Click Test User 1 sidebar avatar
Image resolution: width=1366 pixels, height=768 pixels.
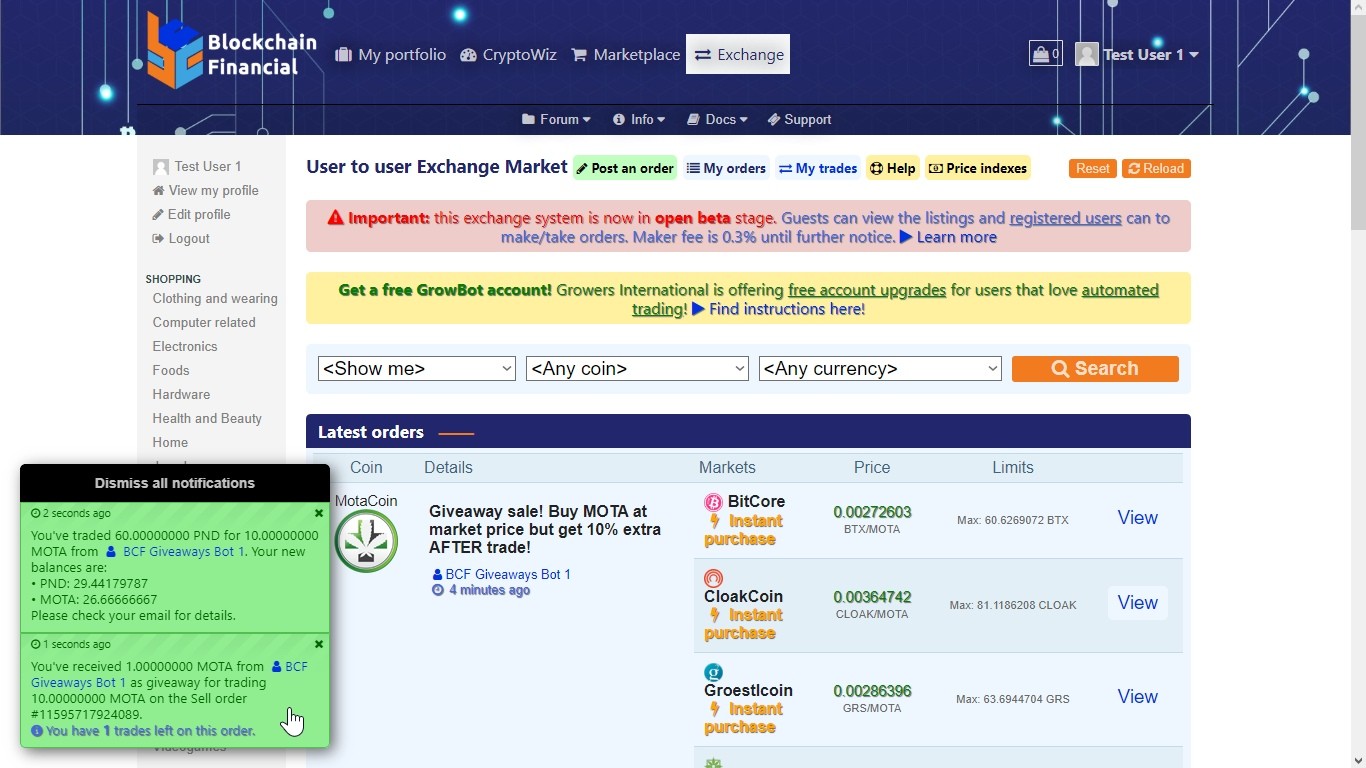coord(160,167)
